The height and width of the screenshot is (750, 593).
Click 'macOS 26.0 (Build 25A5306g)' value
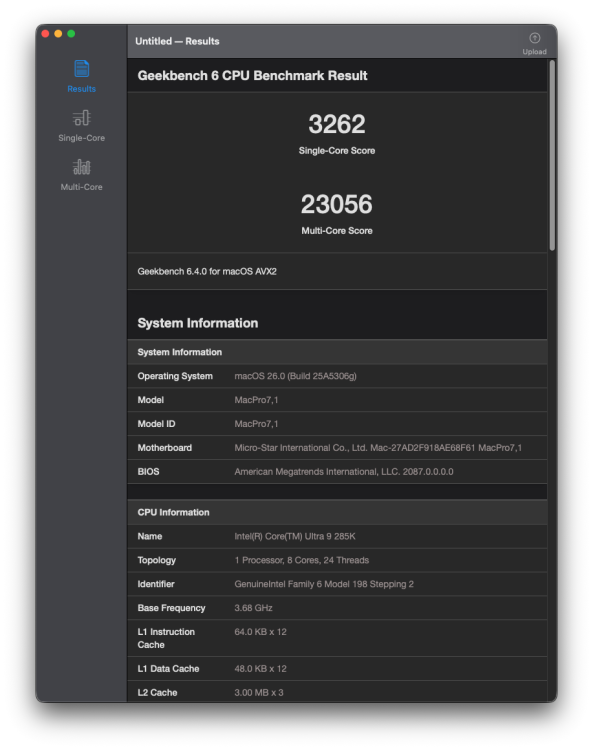295,376
